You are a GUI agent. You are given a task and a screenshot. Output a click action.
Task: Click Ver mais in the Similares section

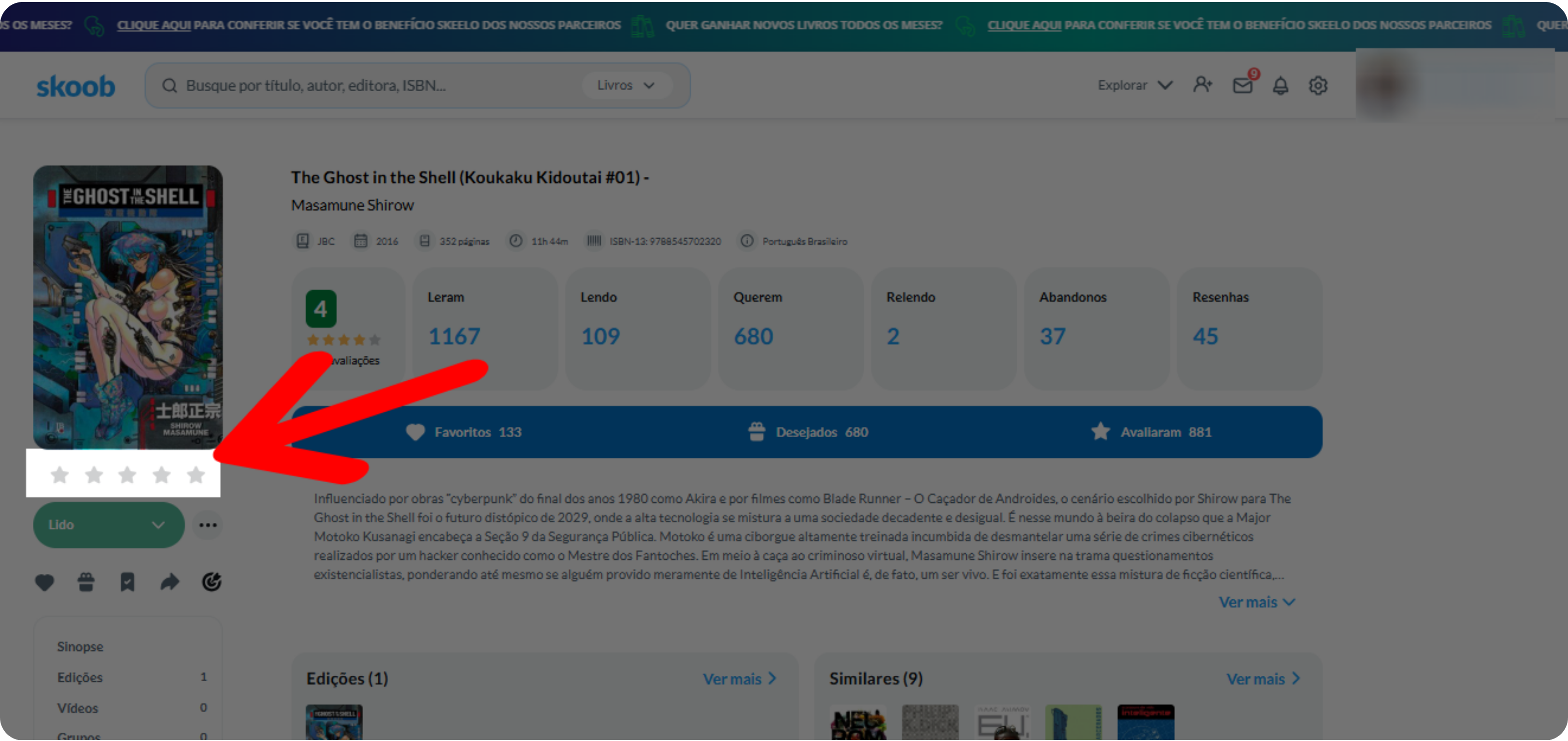[1263, 679]
